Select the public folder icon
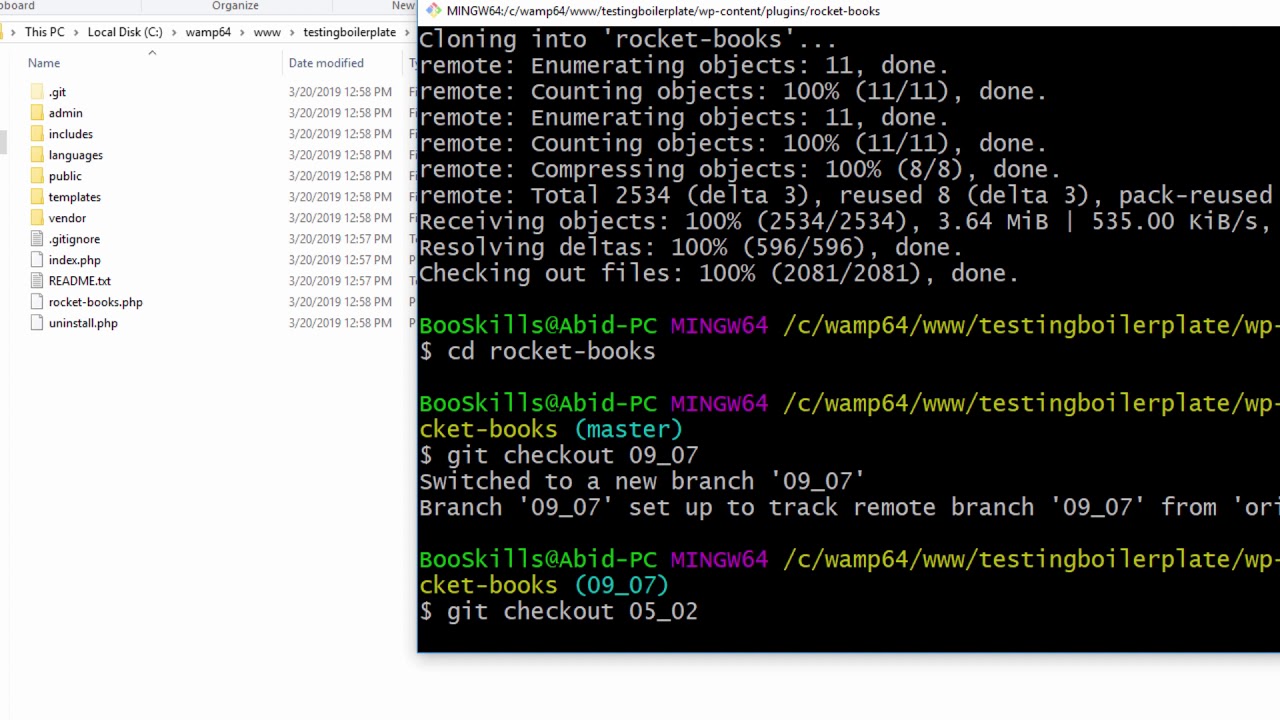 [x=37, y=176]
